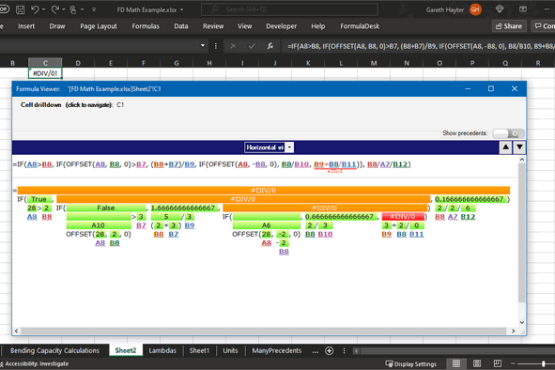
Task: Switch to the Lambdas sheet tab
Action: point(162,351)
